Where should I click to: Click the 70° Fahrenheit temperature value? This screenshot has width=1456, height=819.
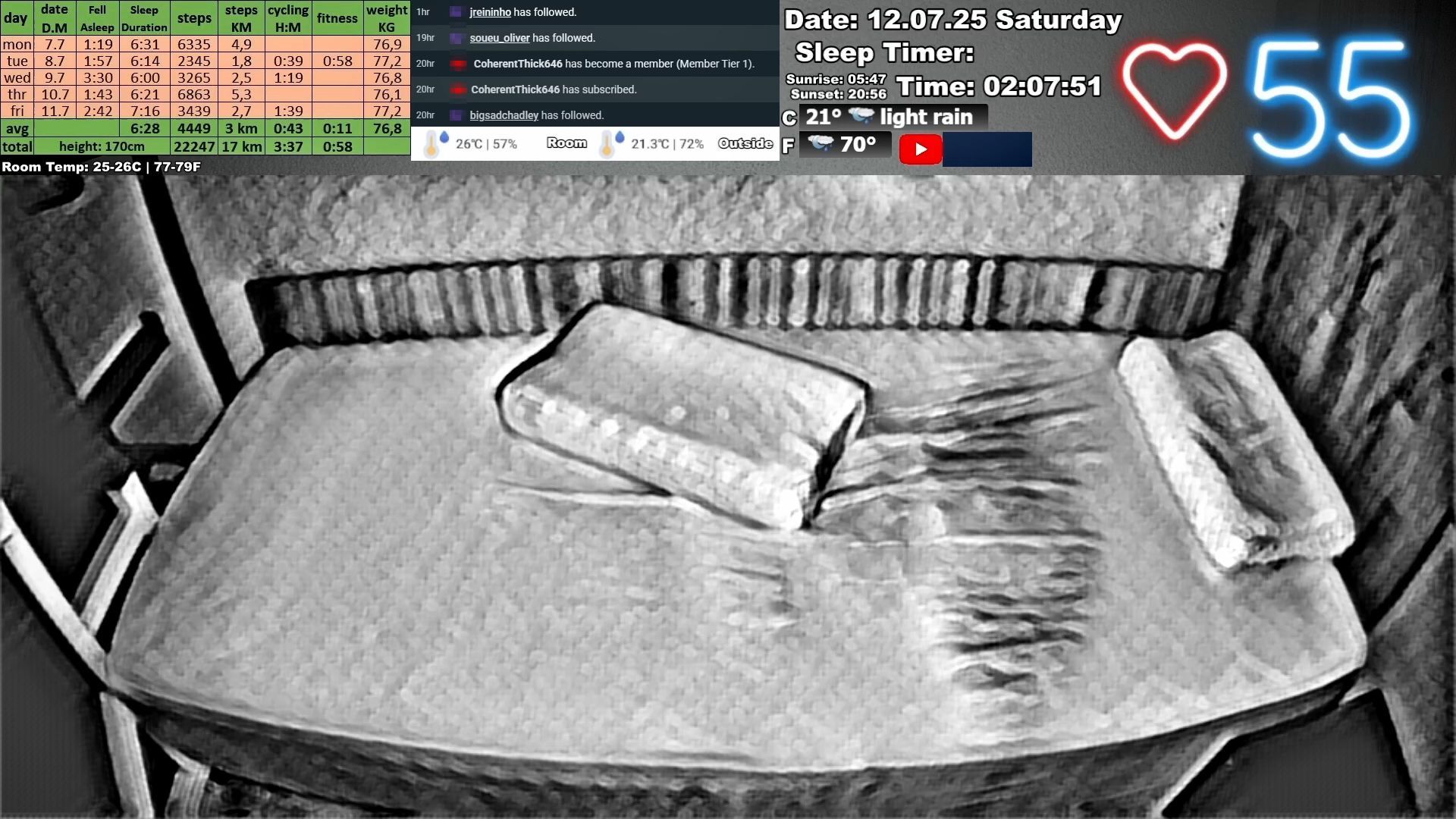(x=858, y=144)
